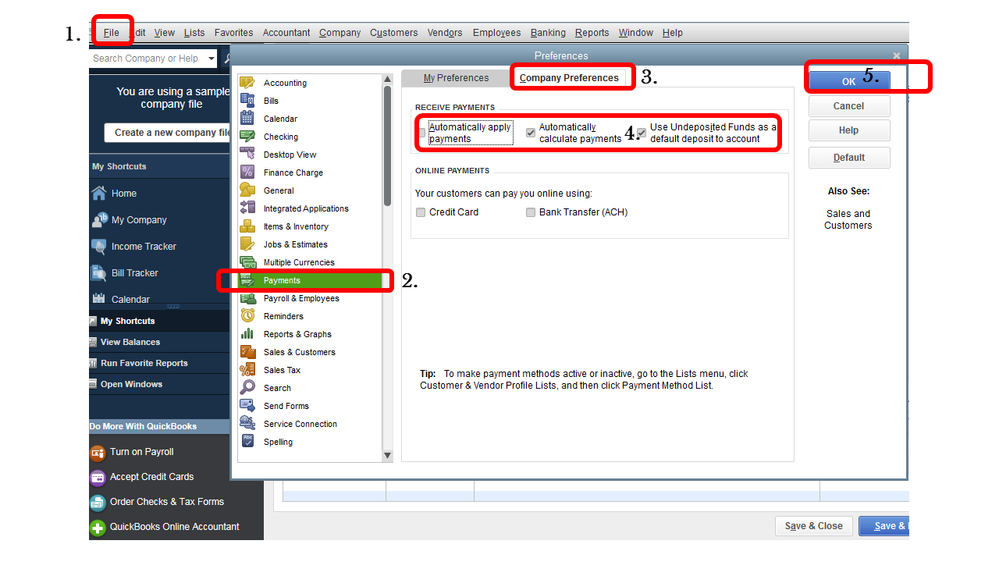The height and width of the screenshot is (562, 999).
Task: Open Sales and Customers Also See link
Action: tap(848, 219)
